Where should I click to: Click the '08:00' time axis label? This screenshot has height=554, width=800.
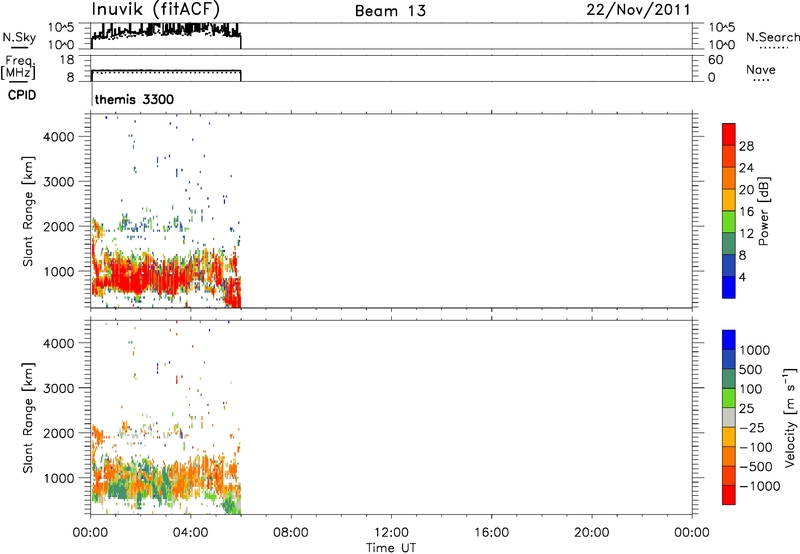click(290, 533)
